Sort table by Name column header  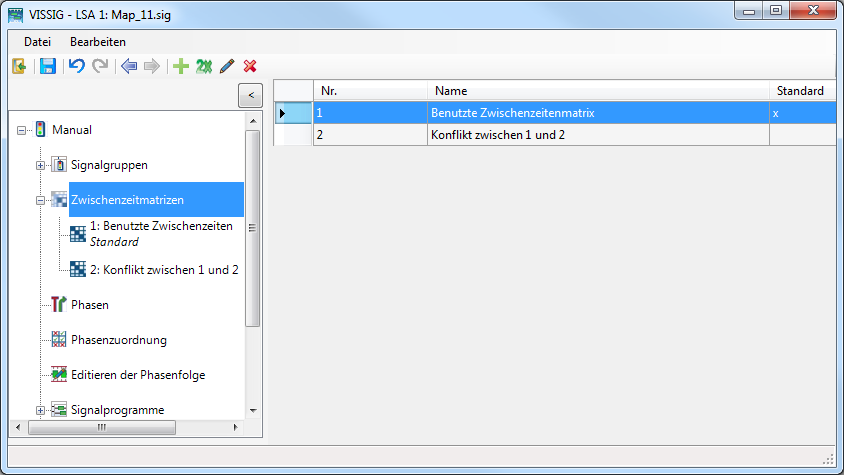pyautogui.click(x=598, y=91)
